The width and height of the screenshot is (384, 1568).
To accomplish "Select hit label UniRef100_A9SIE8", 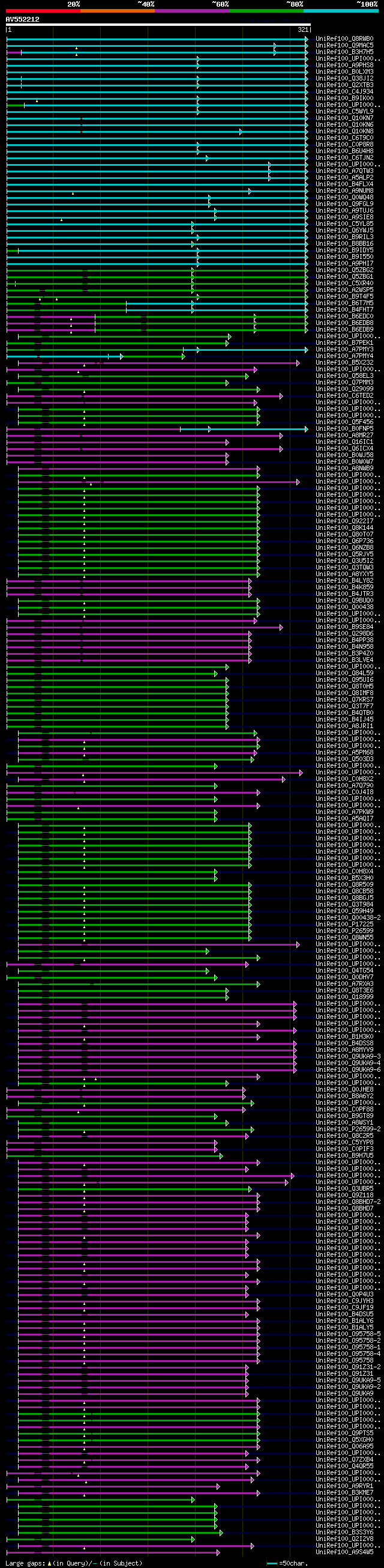I will 344,217.
